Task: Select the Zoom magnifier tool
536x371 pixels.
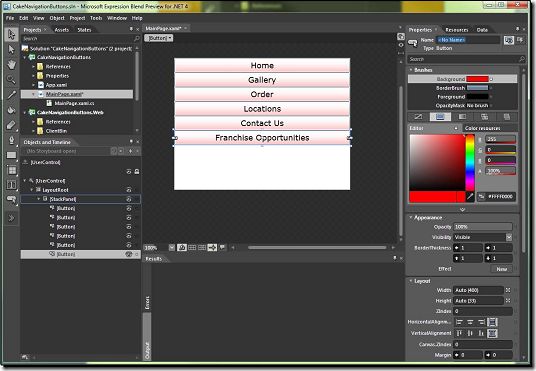Action: coord(11,79)
